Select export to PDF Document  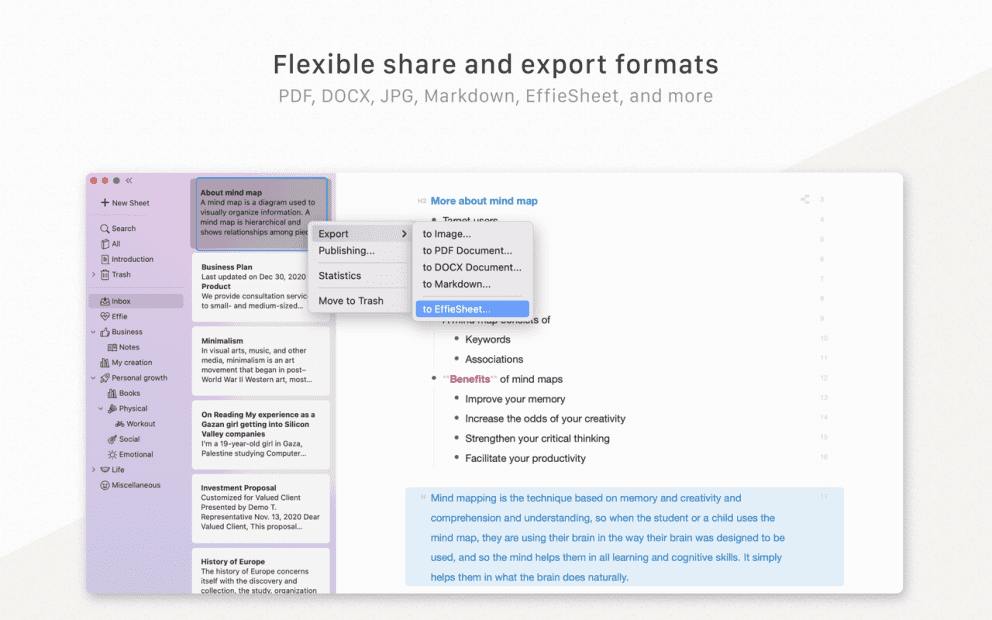[467, 251]
